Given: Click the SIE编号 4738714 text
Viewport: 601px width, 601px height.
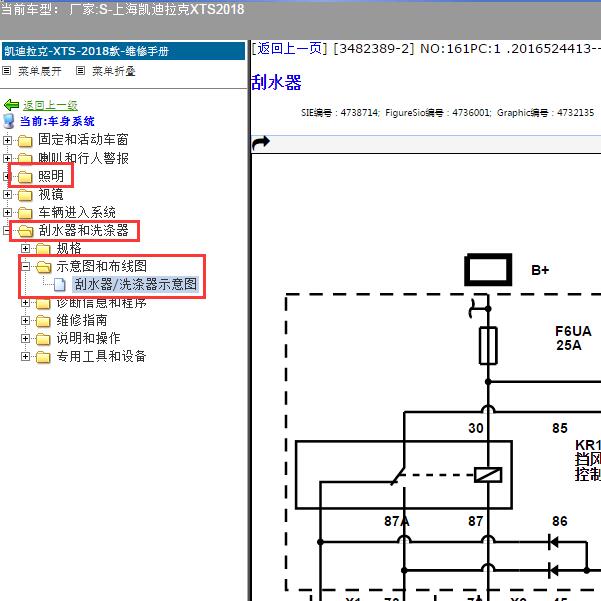Looking at the screenshot, I should 340,113.
